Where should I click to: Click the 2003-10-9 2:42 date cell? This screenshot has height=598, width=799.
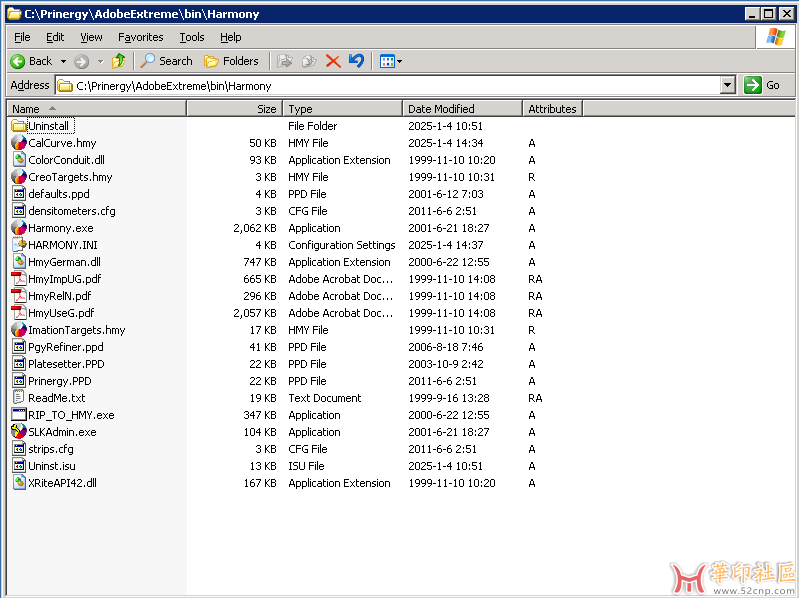pos(446,364)
